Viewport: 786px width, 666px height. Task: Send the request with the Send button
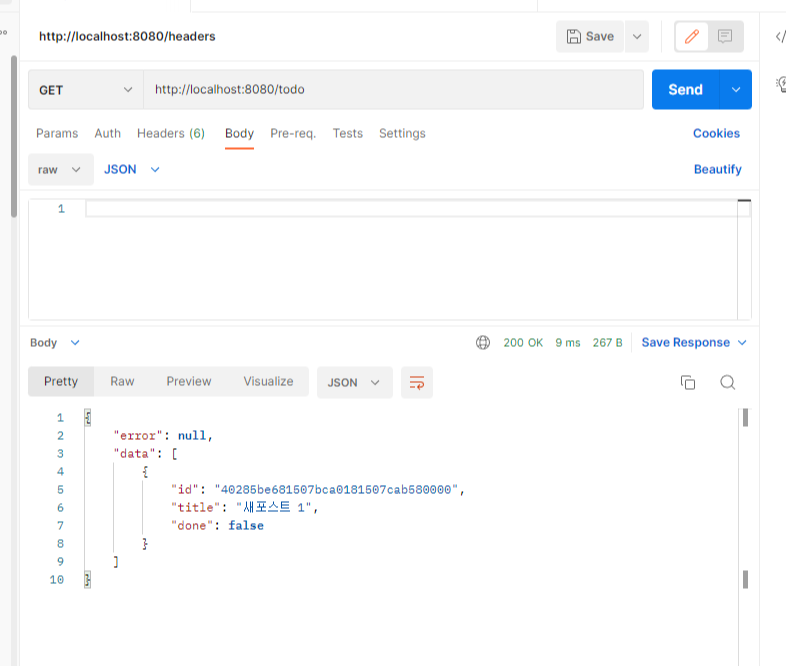pyautogui.click(x=685, y=90)
